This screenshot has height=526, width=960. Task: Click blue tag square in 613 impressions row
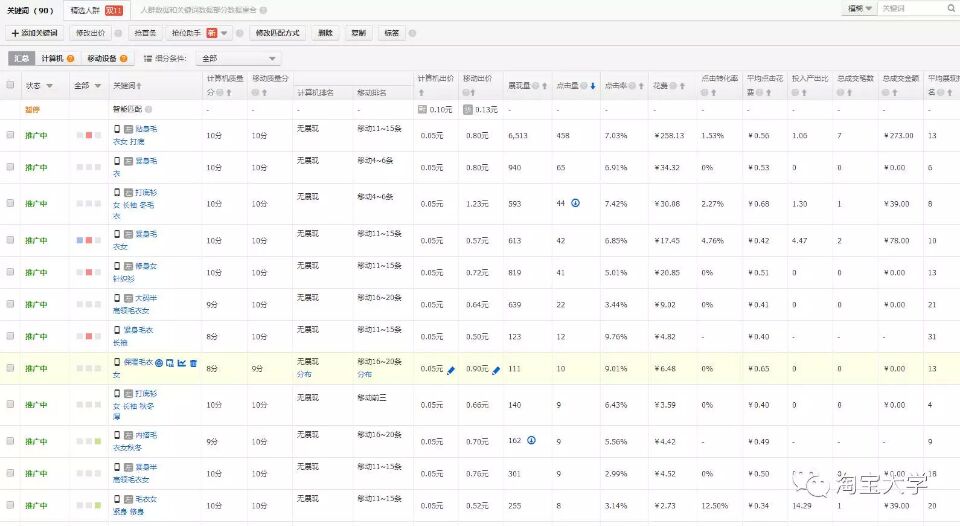pyautogui.click(x=80, y=241)
